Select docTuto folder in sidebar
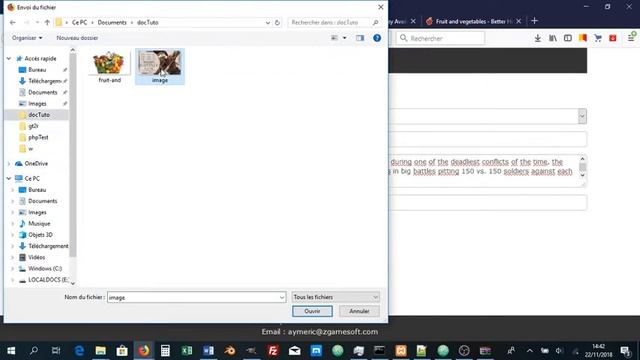640x360 pixels. click(x=39, y=115)
